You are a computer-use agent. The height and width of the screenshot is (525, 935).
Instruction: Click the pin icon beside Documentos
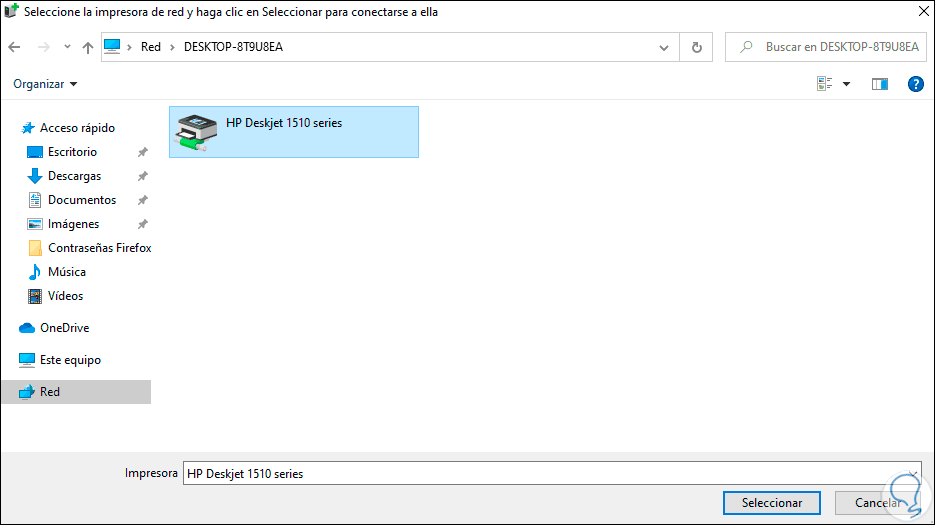click(143, 200)
